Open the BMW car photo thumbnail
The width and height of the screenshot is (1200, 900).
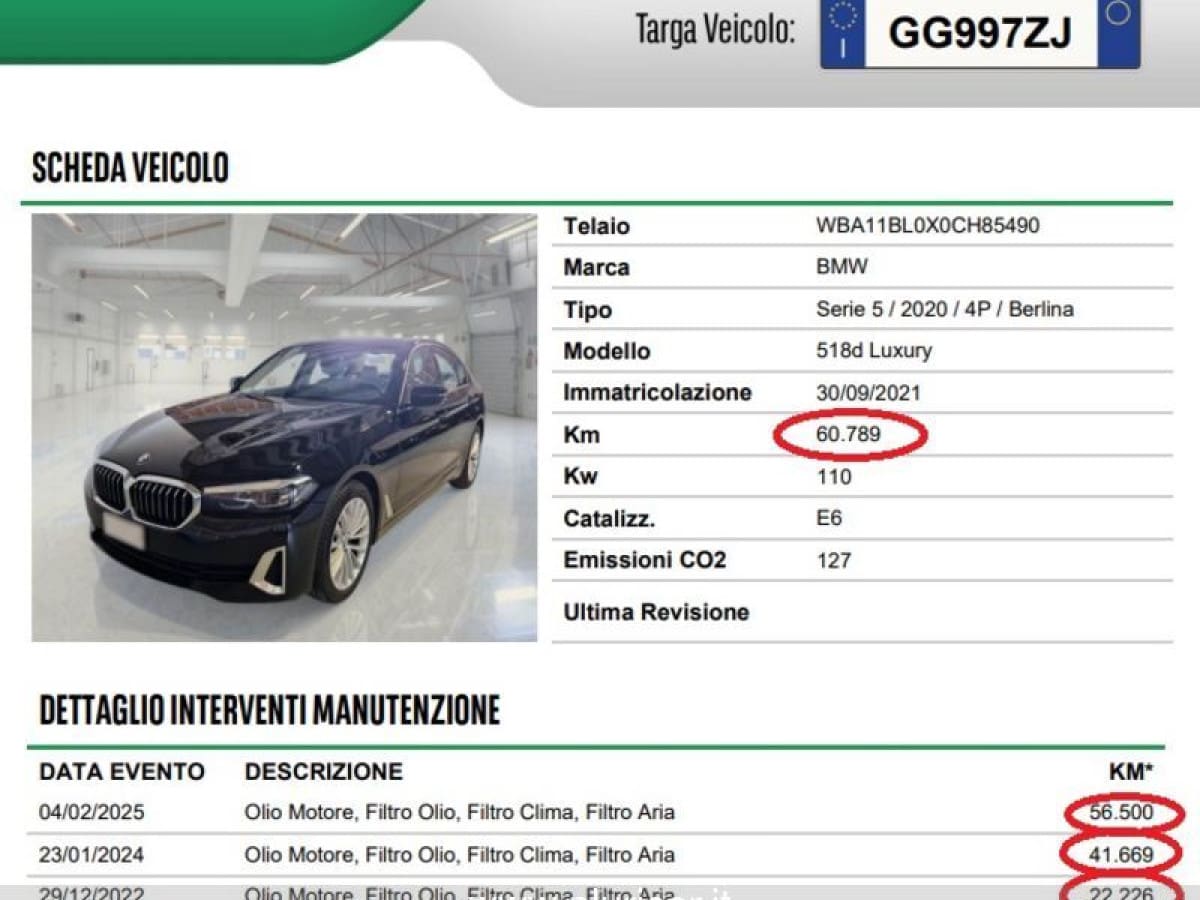(x=284, y=427)
